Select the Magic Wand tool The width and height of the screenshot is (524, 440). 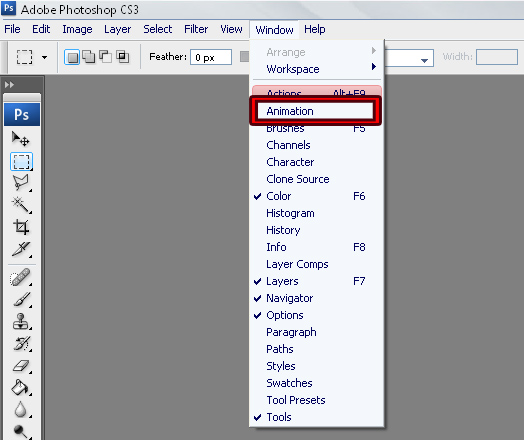21,204
